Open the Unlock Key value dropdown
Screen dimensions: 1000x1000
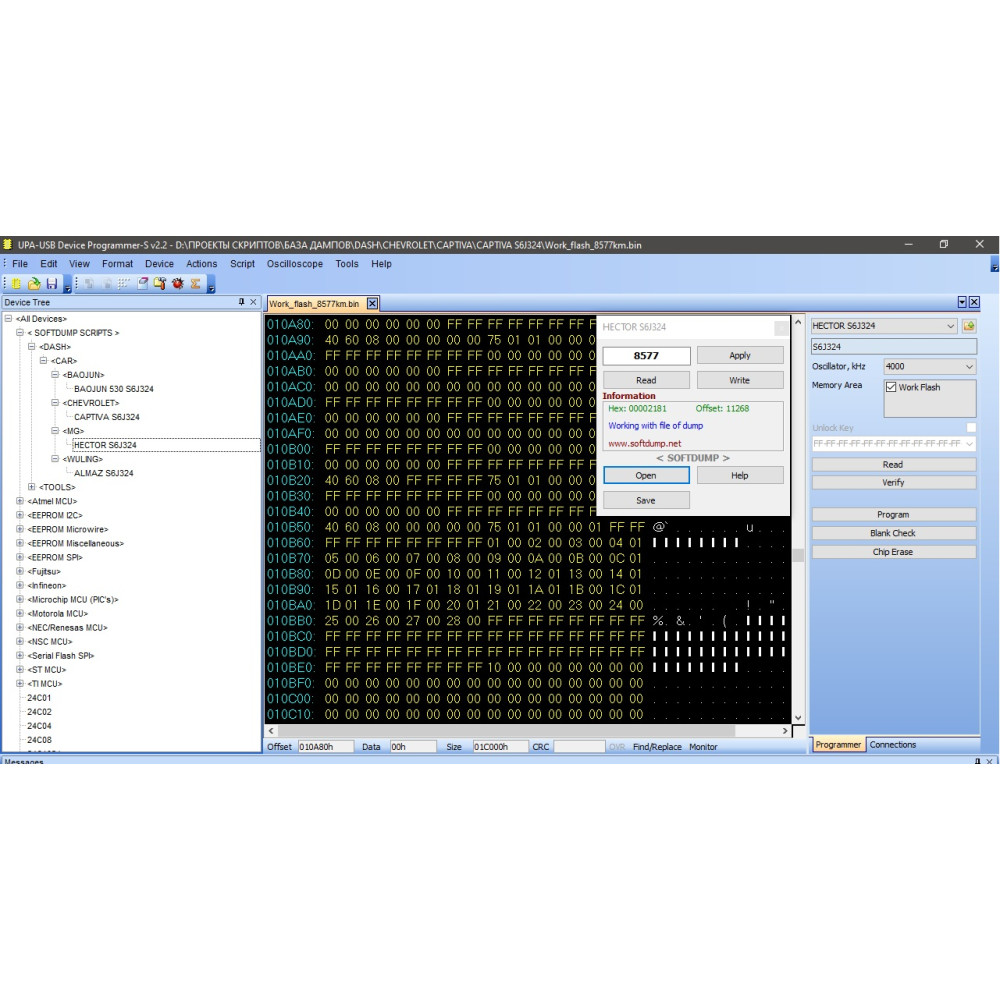click(x=970, y=443)
